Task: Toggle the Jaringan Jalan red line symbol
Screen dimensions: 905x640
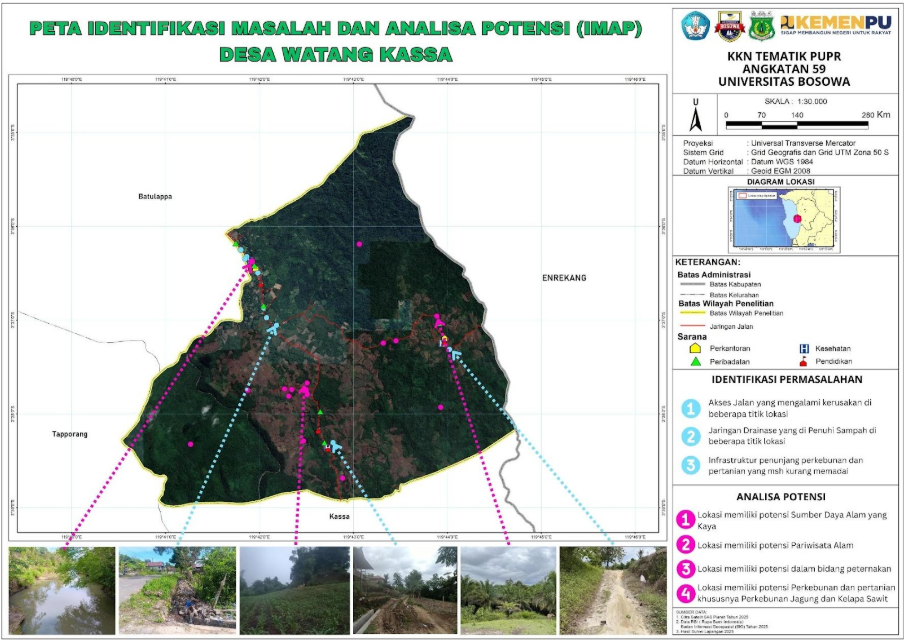Action: tap(691, 327)
